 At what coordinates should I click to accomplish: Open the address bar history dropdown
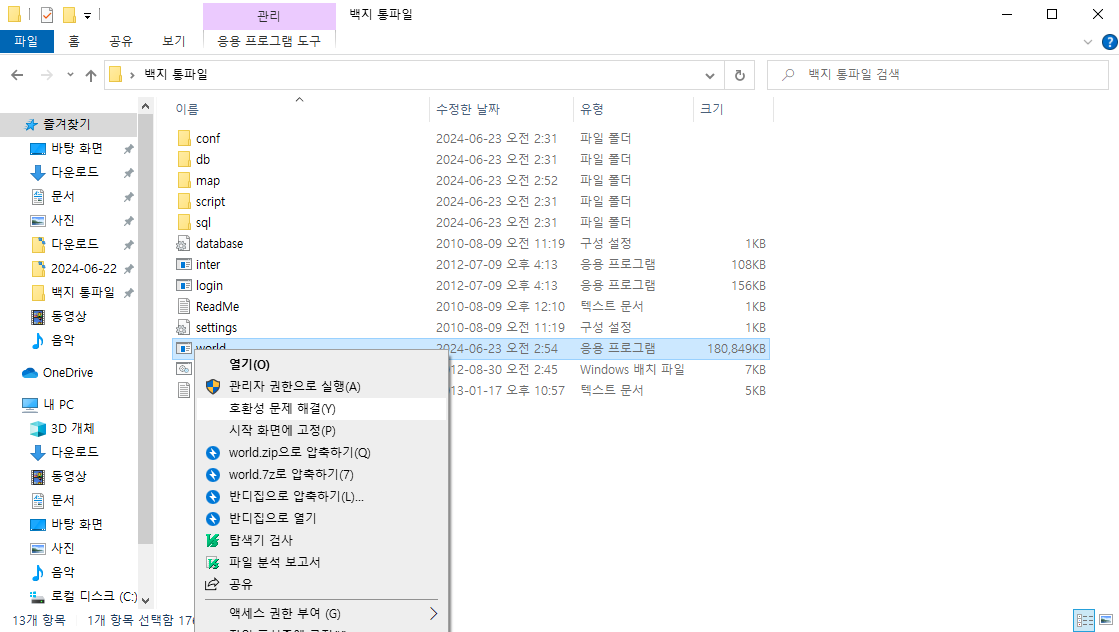point(709,75)
